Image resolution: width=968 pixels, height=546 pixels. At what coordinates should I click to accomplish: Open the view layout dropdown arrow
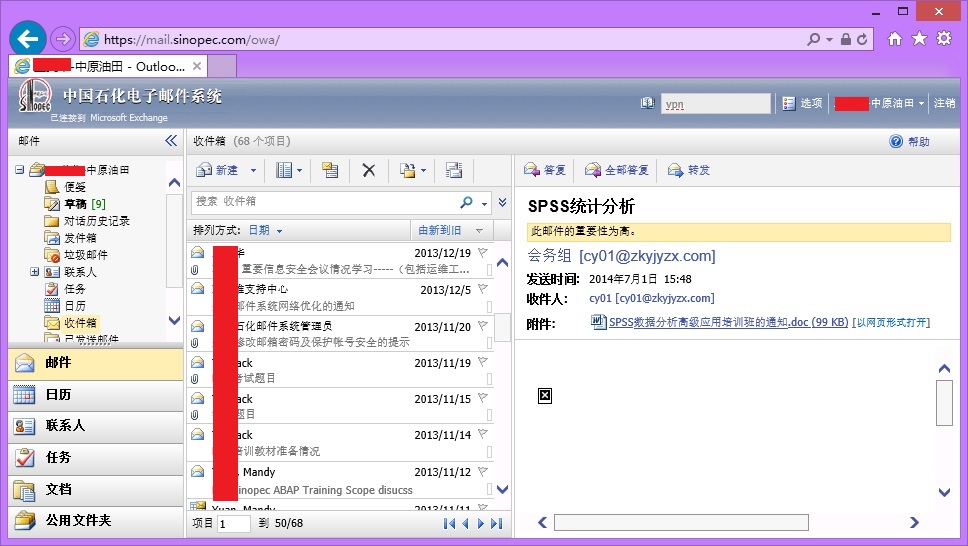click(x=299, y=170)
